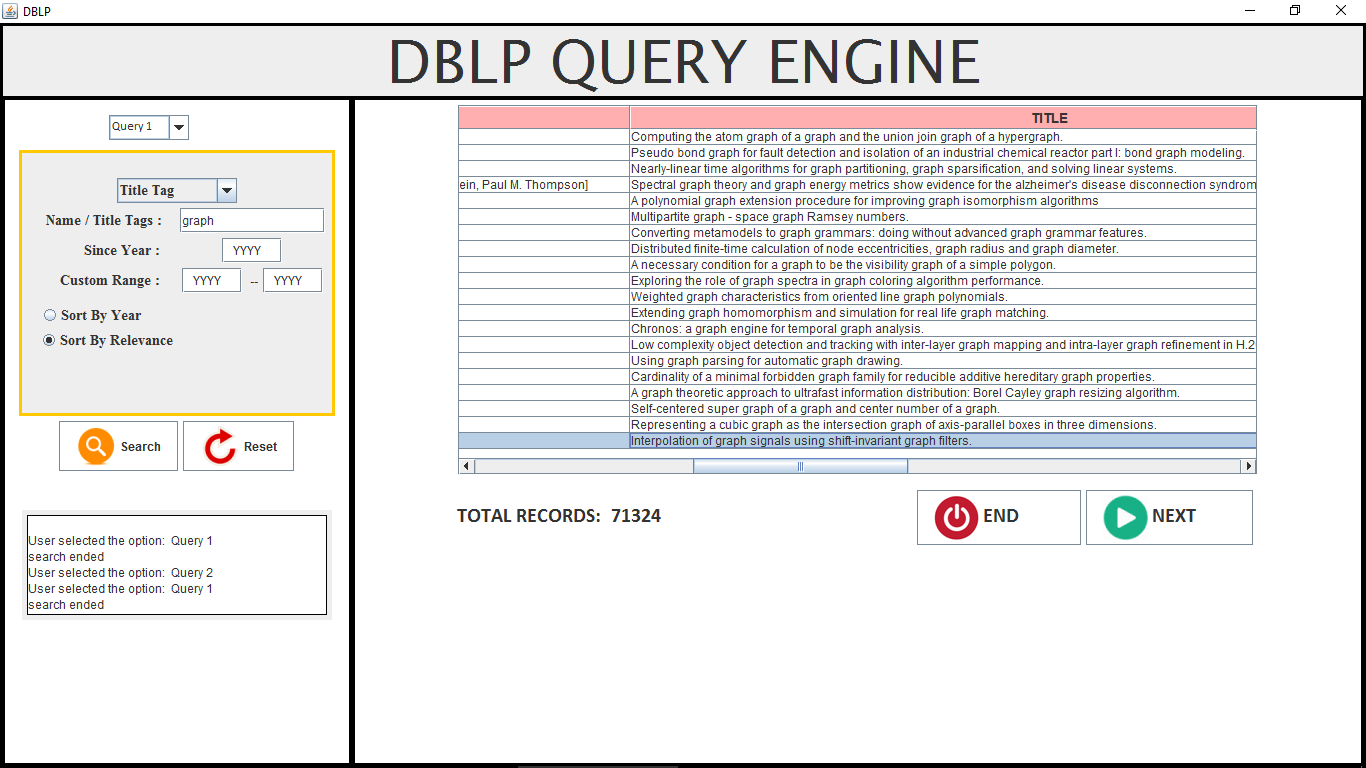Image resolution: width=1366 pixels, height=768 pixels.
Task: Minimize the DBLP window
Action: (x=1250, y=11)
